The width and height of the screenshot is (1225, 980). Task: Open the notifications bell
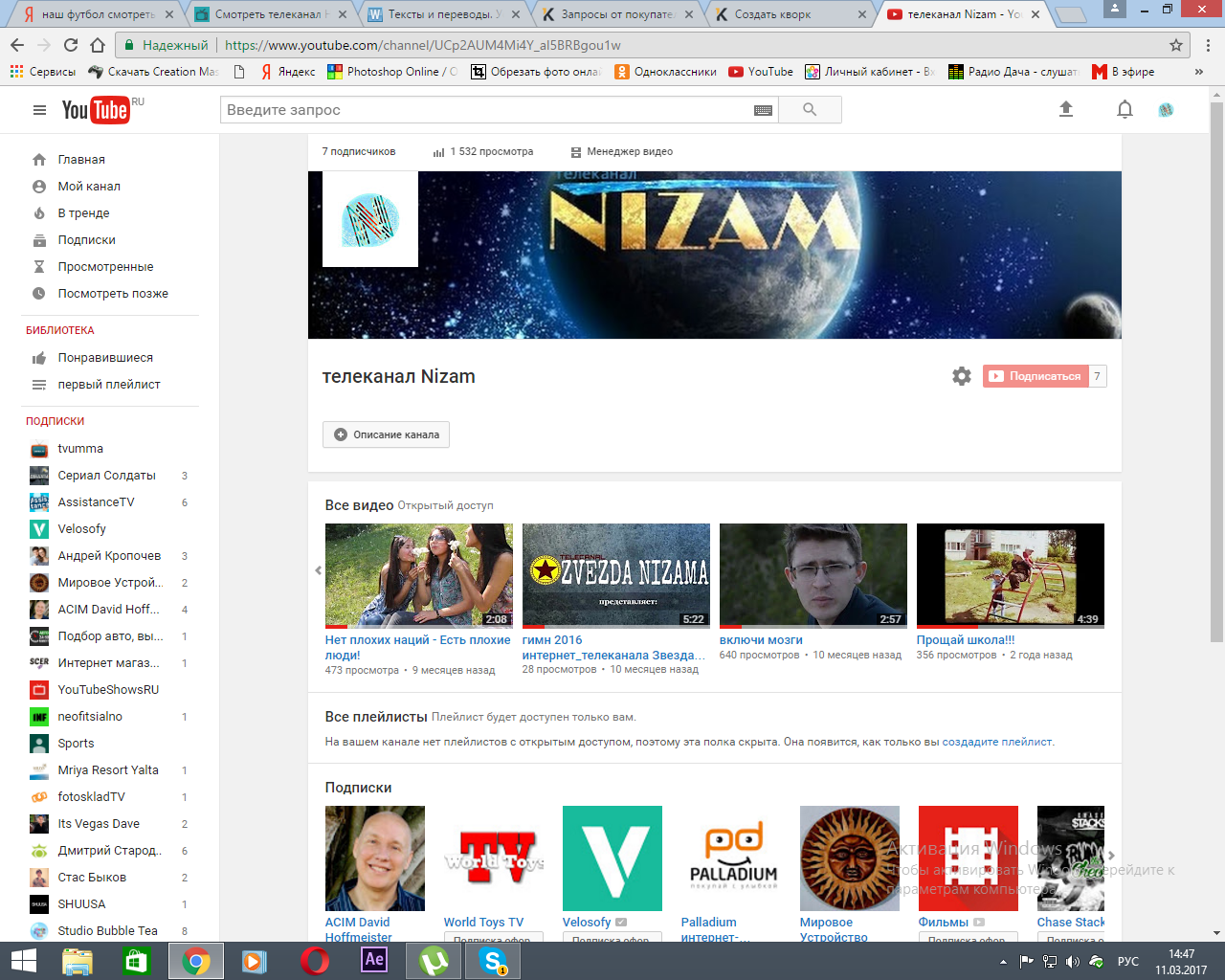pos(1125,110)
